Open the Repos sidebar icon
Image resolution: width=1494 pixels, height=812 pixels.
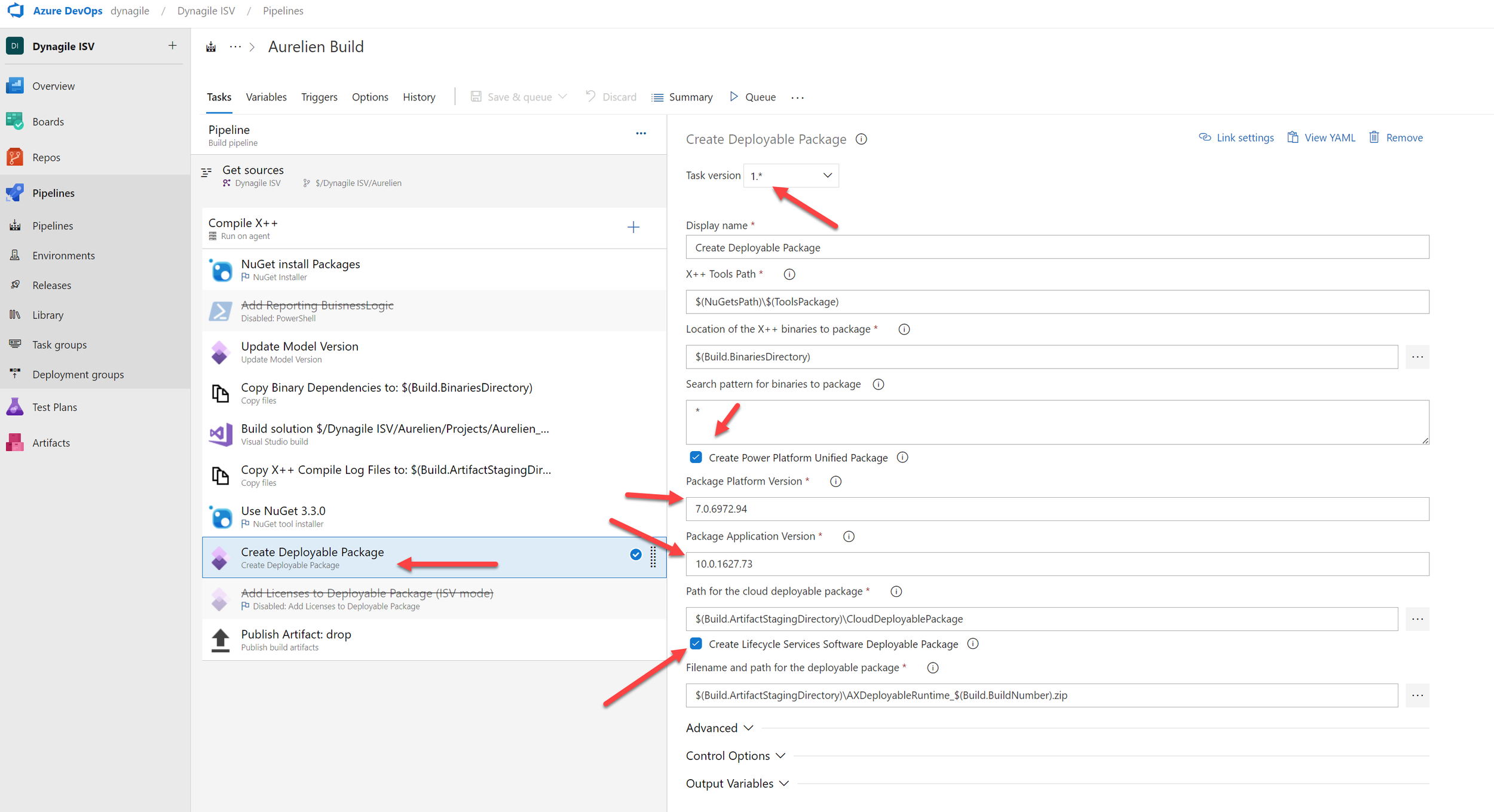coord(15,157)
